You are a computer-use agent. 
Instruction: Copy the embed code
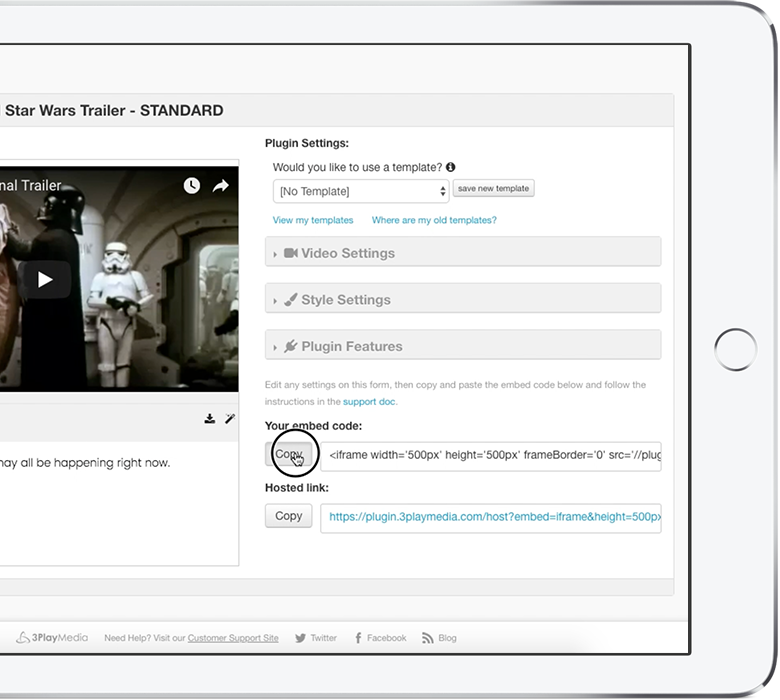coord(289,454)
